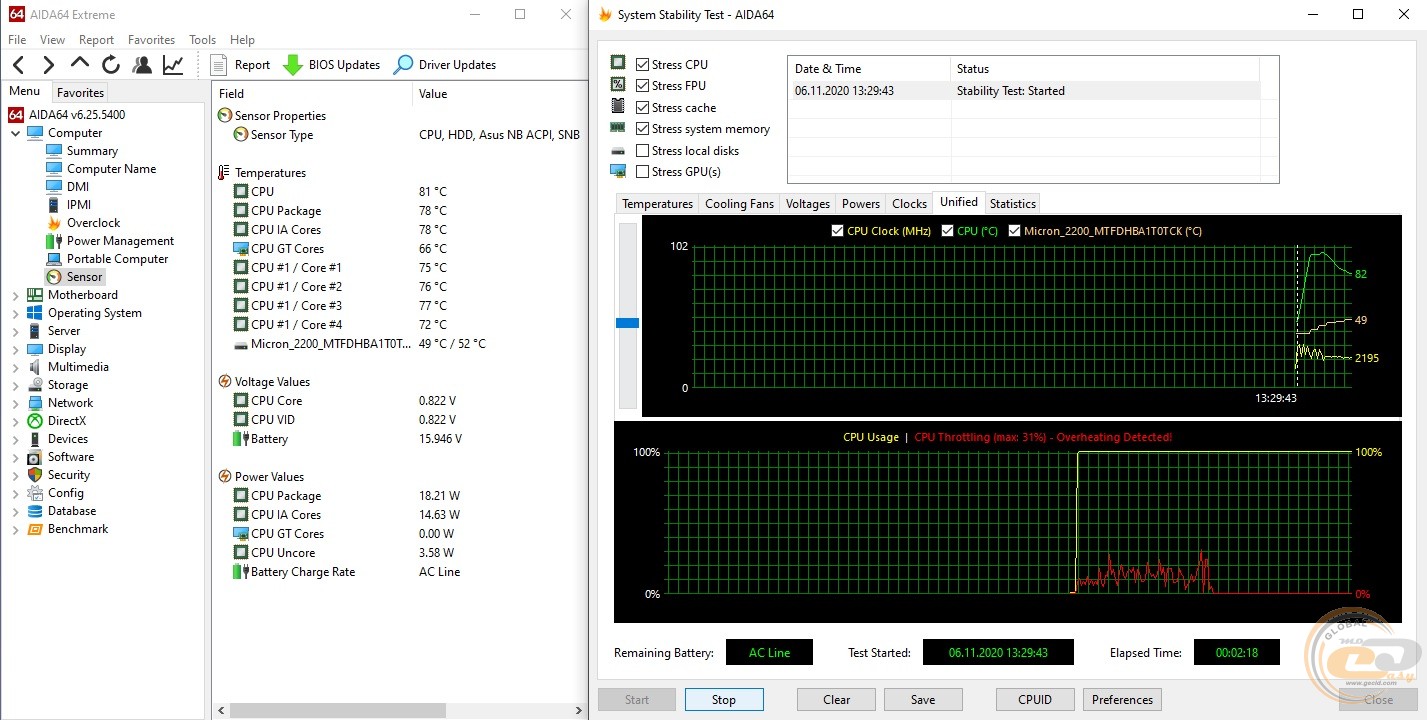Select the Sensor gauge icon in tree

[54, 277]
